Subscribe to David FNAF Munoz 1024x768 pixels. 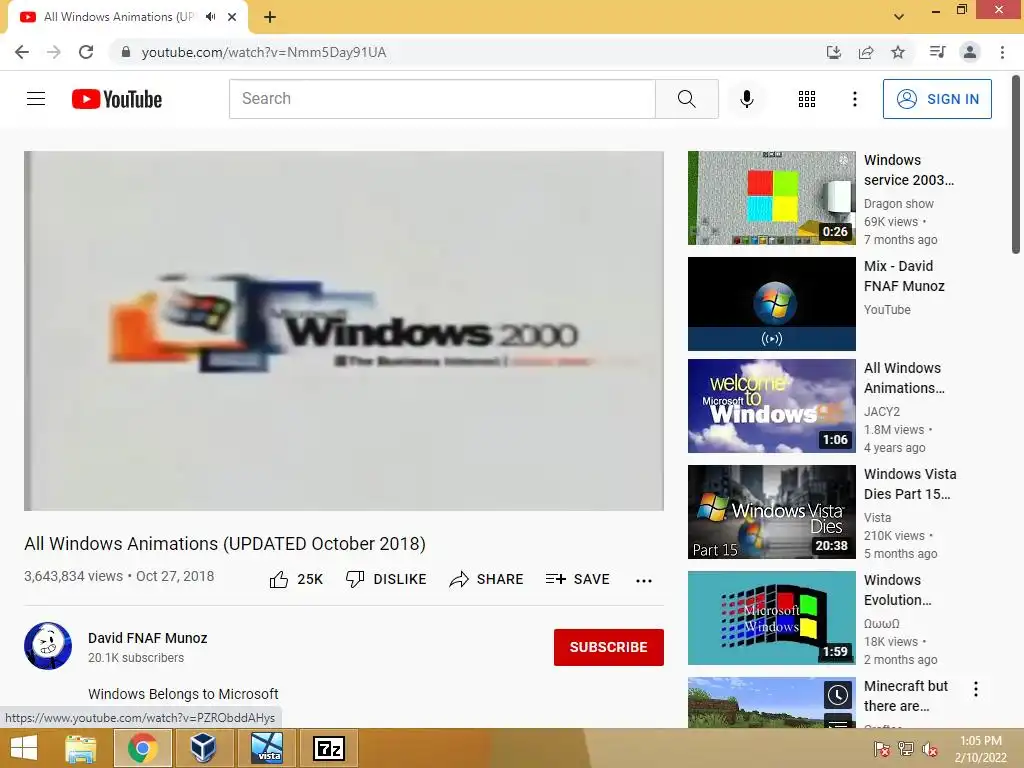coord(609,647)
